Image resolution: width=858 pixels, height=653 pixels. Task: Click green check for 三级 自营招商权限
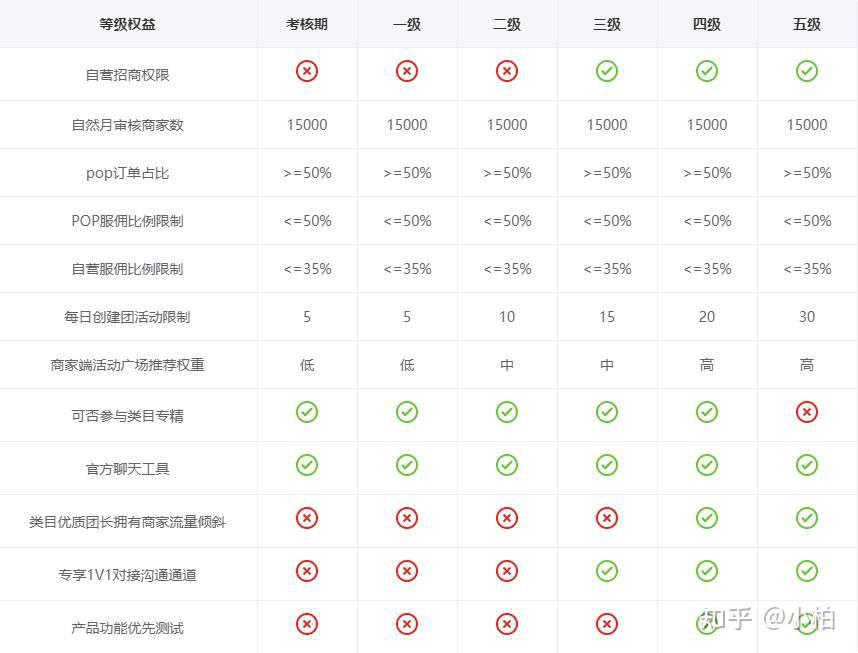point(607,71)
